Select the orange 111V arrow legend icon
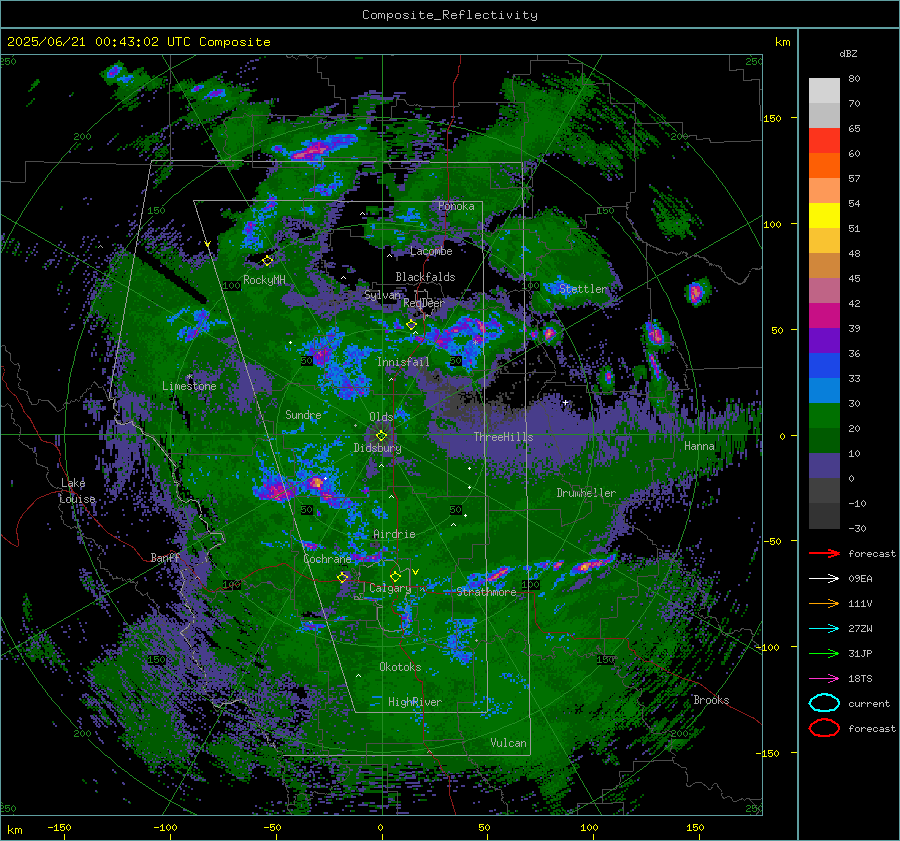 [824, 603]
